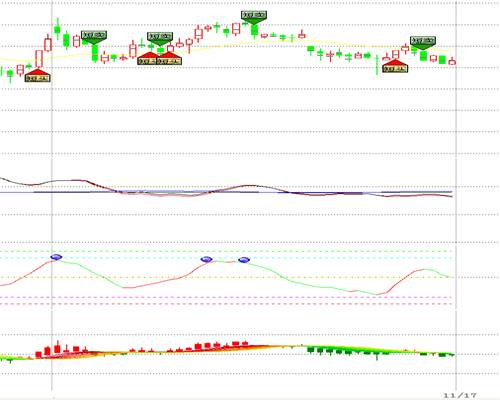
Task: Click the third blue oval on the oscillator
Action: tap(244, 260)
